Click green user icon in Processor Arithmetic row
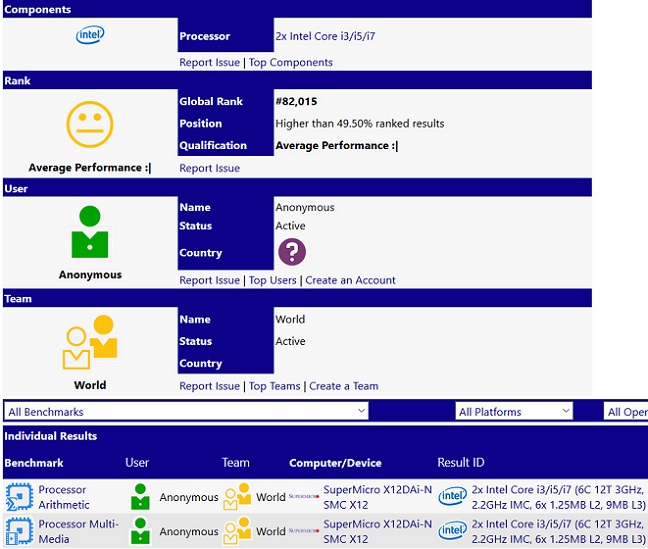648x549 pixels. click(140, 496)
